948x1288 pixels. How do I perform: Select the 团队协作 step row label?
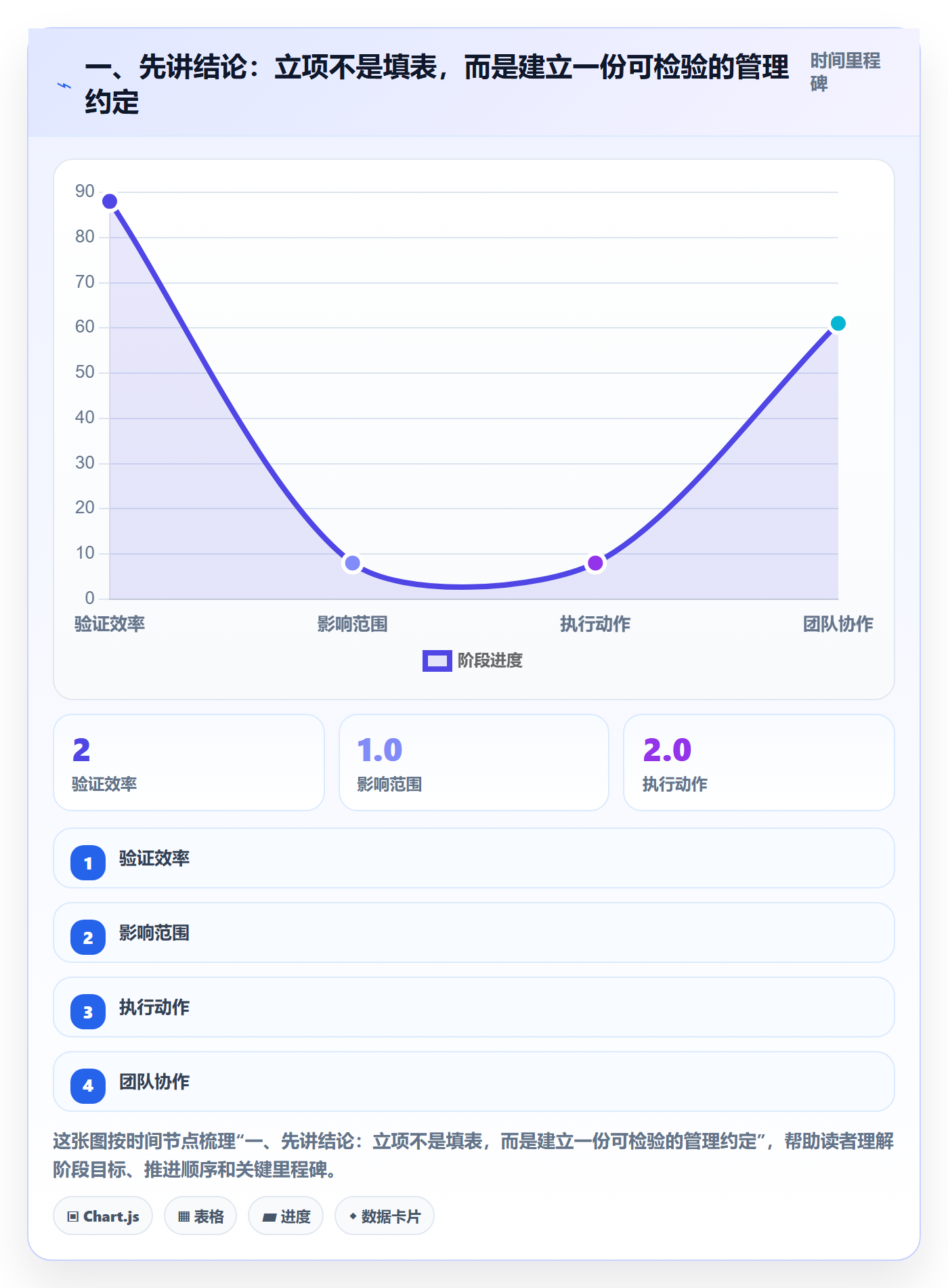coord(154,1081)
